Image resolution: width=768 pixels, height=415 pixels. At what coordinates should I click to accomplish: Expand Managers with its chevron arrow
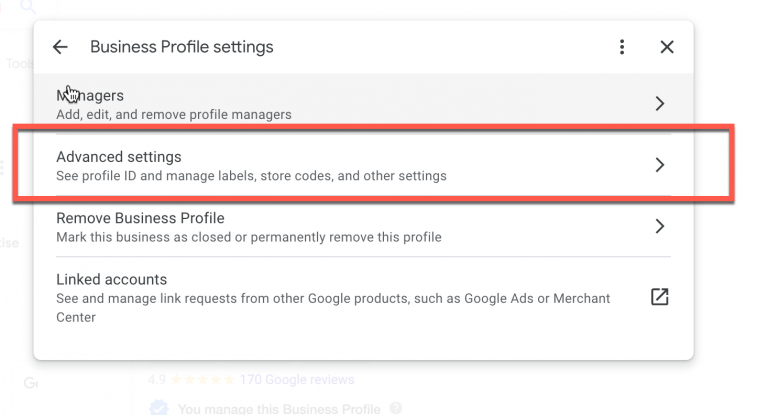click(x=659, y=103)
